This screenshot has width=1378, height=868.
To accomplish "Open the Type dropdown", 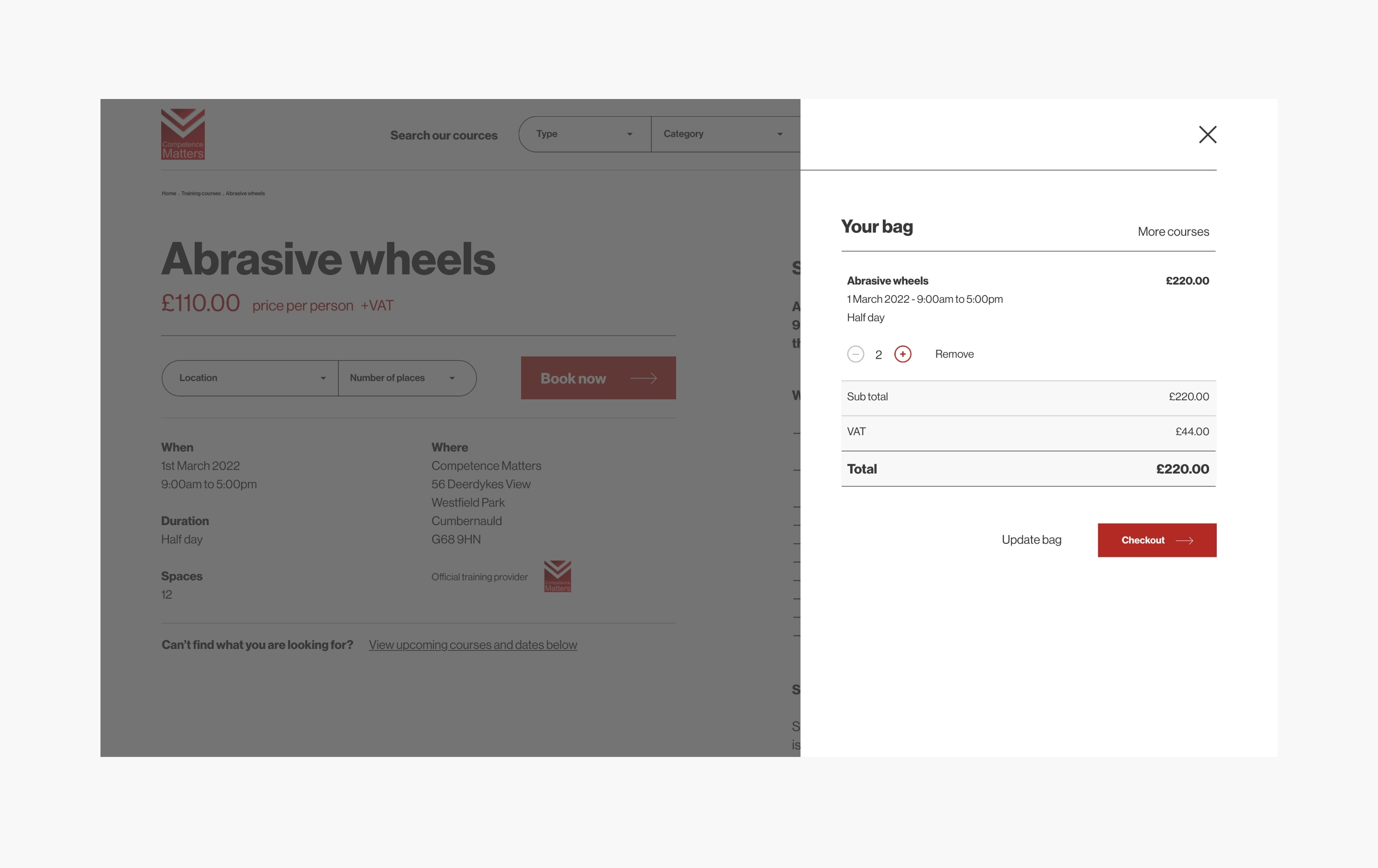I will [x=584, y=134].
